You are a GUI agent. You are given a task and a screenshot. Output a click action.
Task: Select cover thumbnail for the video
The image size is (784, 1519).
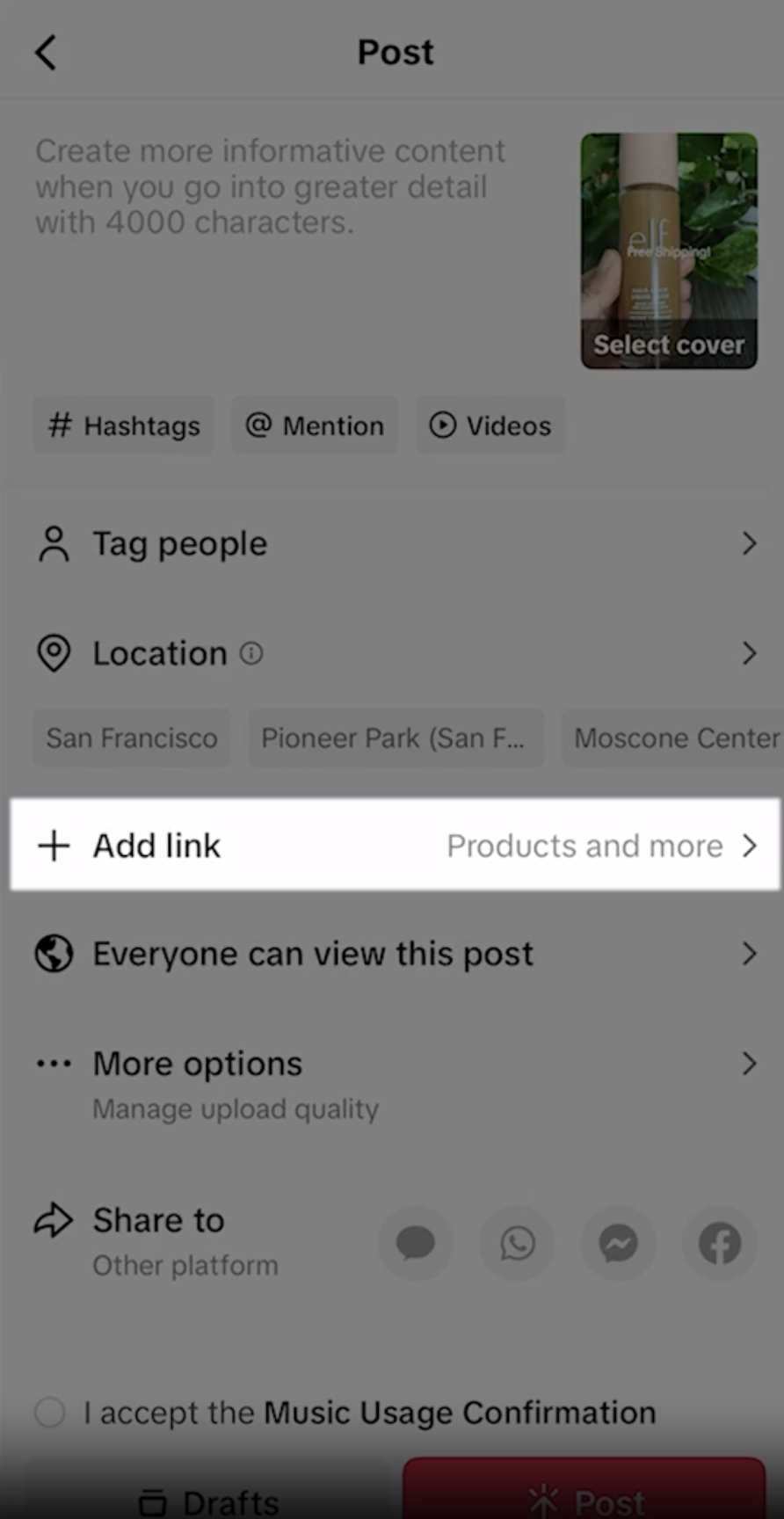pyautogui.click(x=668, y=251)
